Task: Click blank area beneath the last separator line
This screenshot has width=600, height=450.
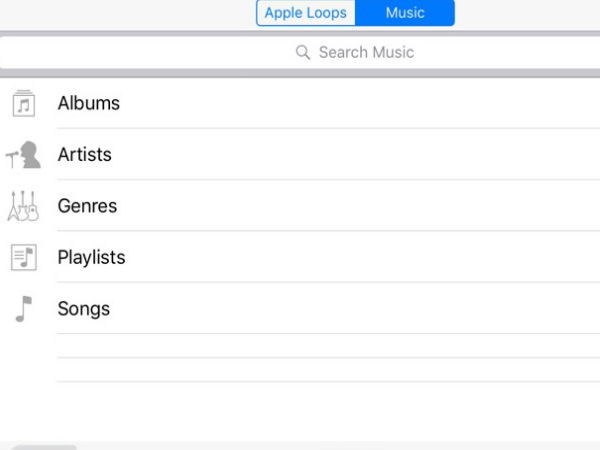Action: click(x=300, y=410)
